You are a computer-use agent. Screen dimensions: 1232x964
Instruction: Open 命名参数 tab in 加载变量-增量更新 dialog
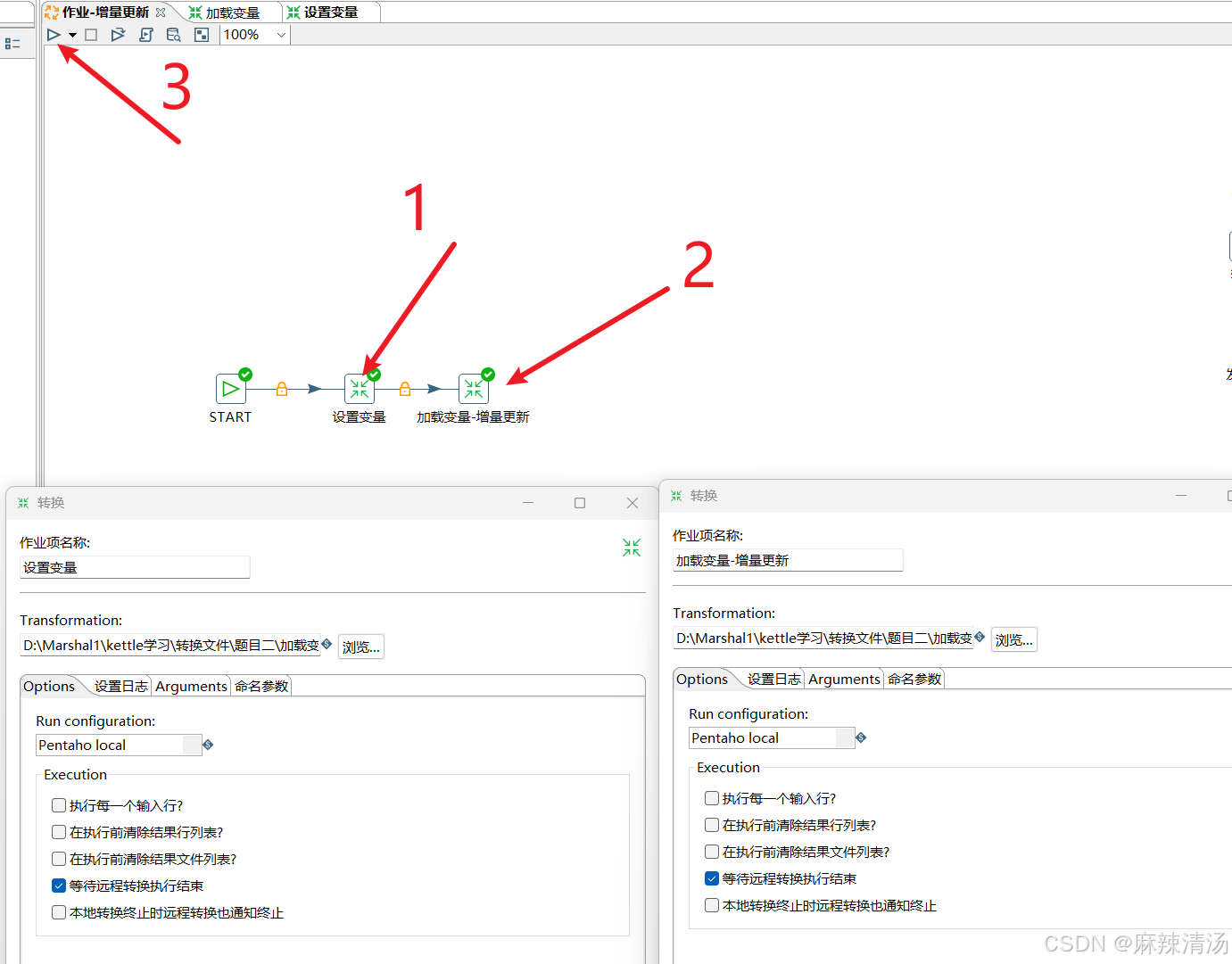[914, 679]
